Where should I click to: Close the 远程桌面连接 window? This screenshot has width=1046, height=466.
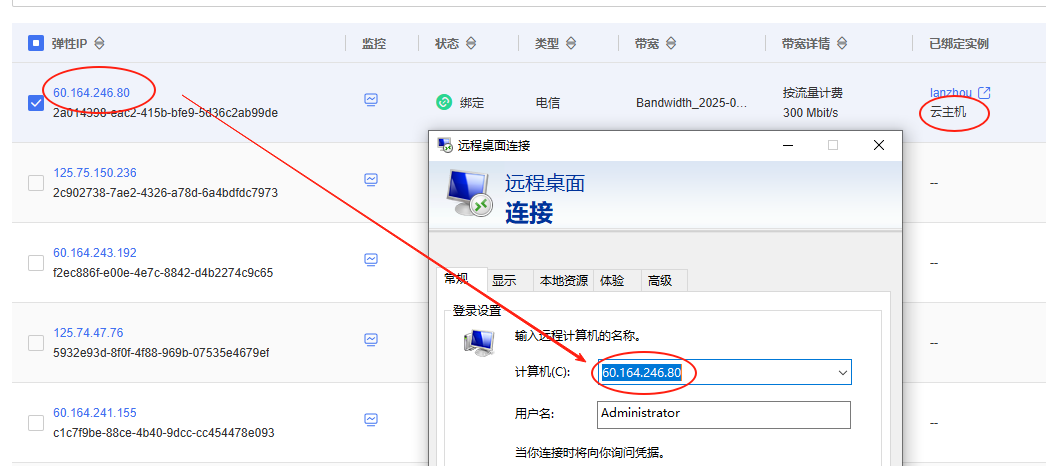coord(879,145)
